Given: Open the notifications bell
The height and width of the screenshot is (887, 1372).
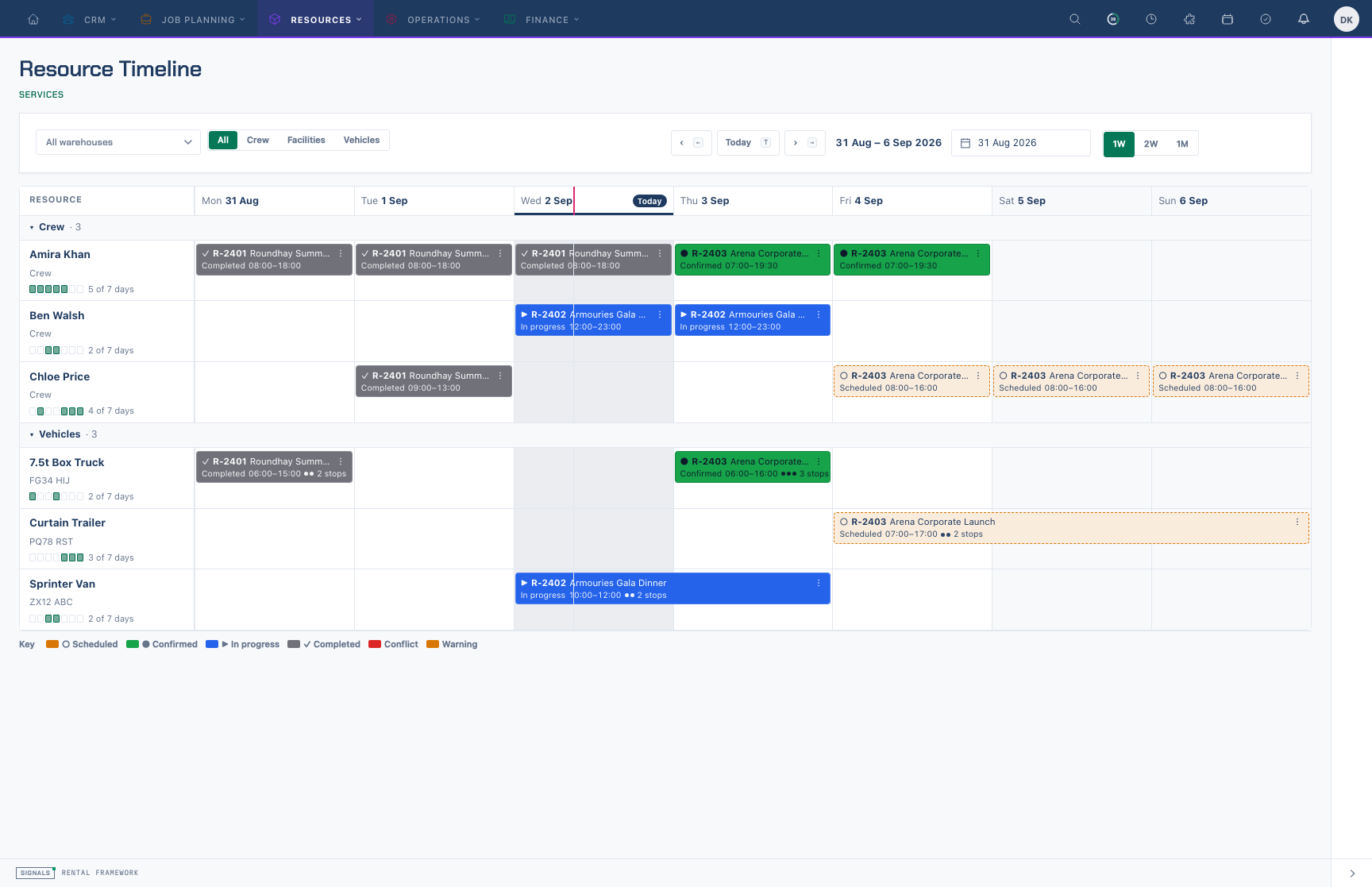Looking at the screenshot, I should click(1304, 19).
